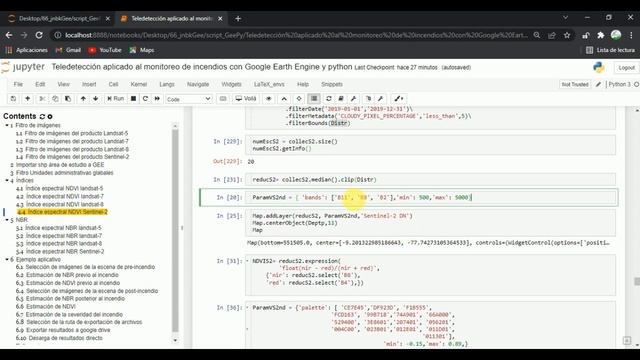Click the notebook title to rename
The image size is (640, 360).
(x=202, y=67)
